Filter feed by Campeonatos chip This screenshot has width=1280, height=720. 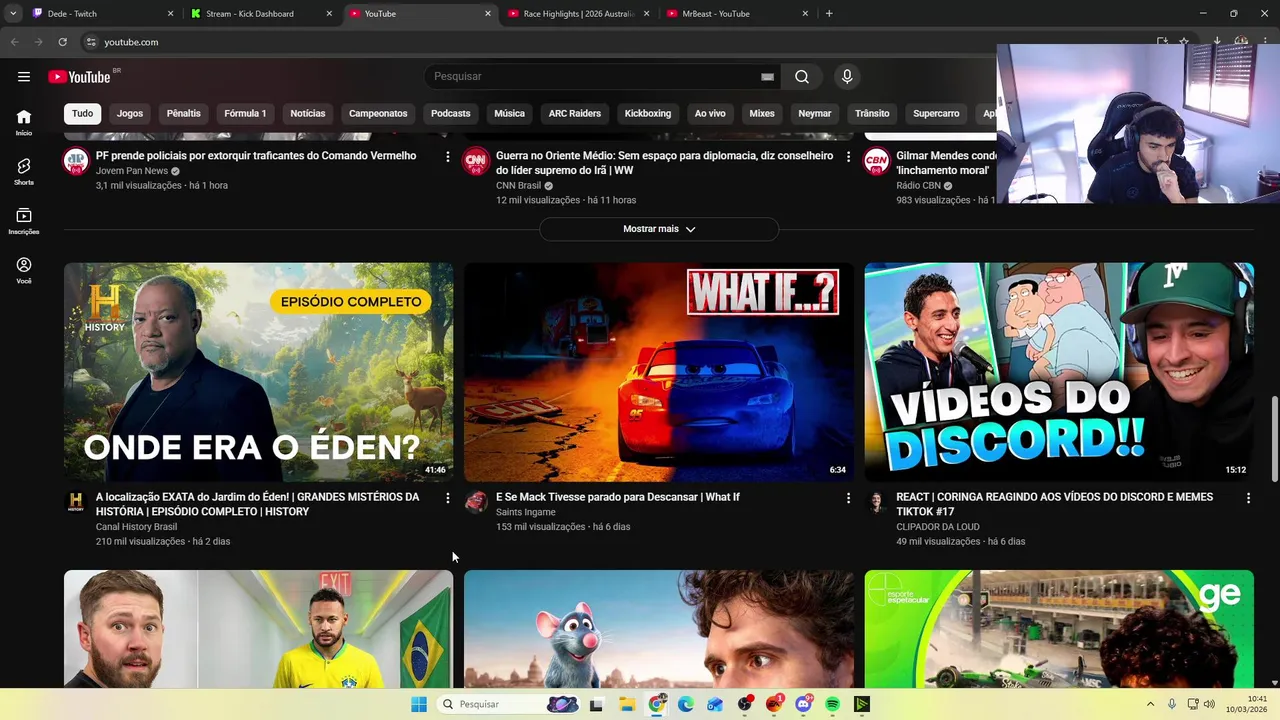click(x=378, y=114)
